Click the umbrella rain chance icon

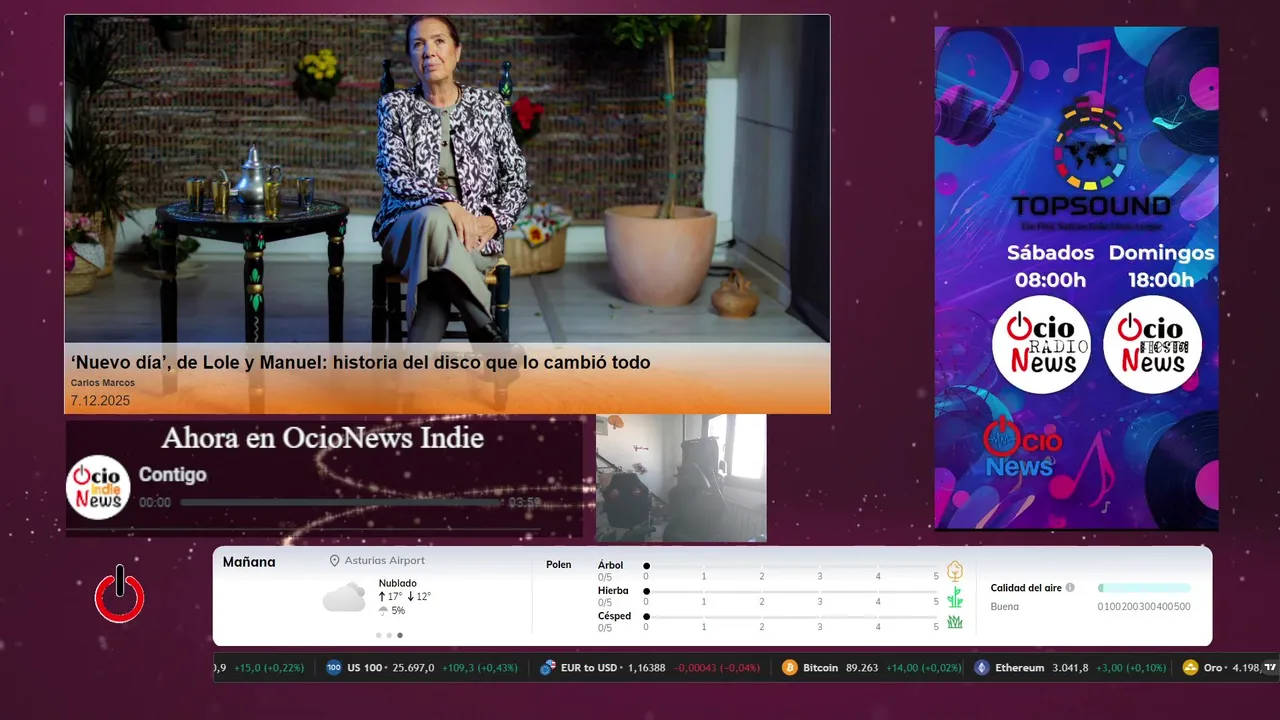click(383, 611)
